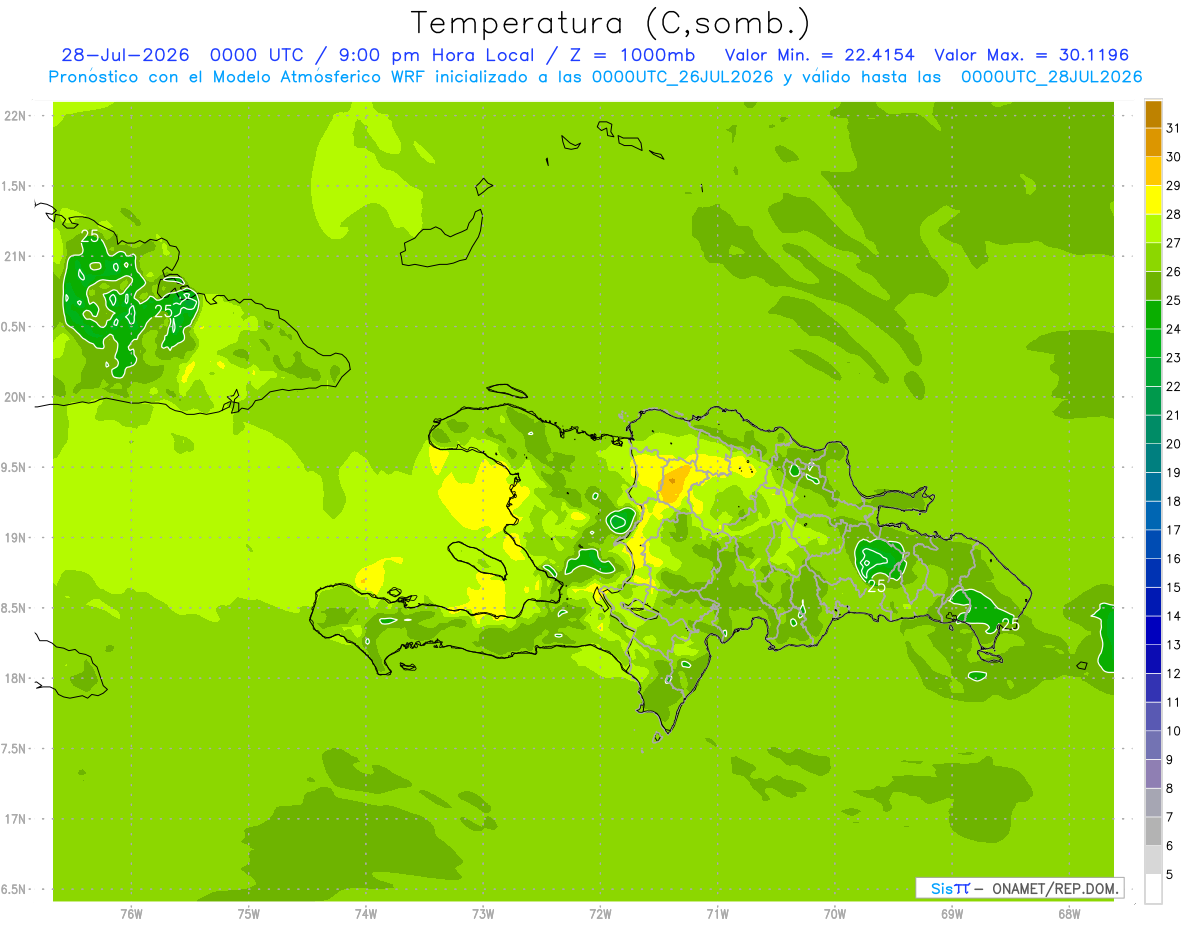Click the SisTT – ONAMET/REP.DOM. logo box
This screenshot has width=1200, height=927.
point(1019,888)
